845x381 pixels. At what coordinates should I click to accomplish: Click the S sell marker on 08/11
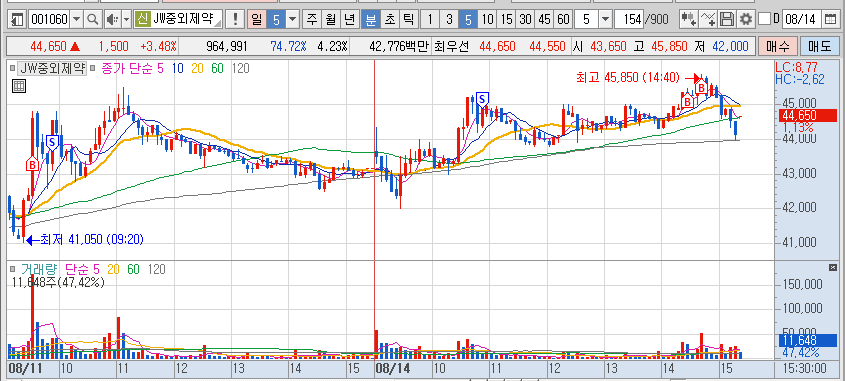pyautogui.click(x=52, y=142)
